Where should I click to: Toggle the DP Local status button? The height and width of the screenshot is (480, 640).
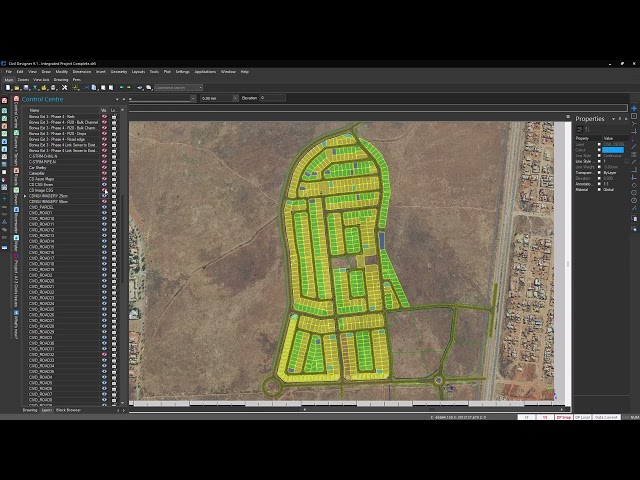pos(582,417)
